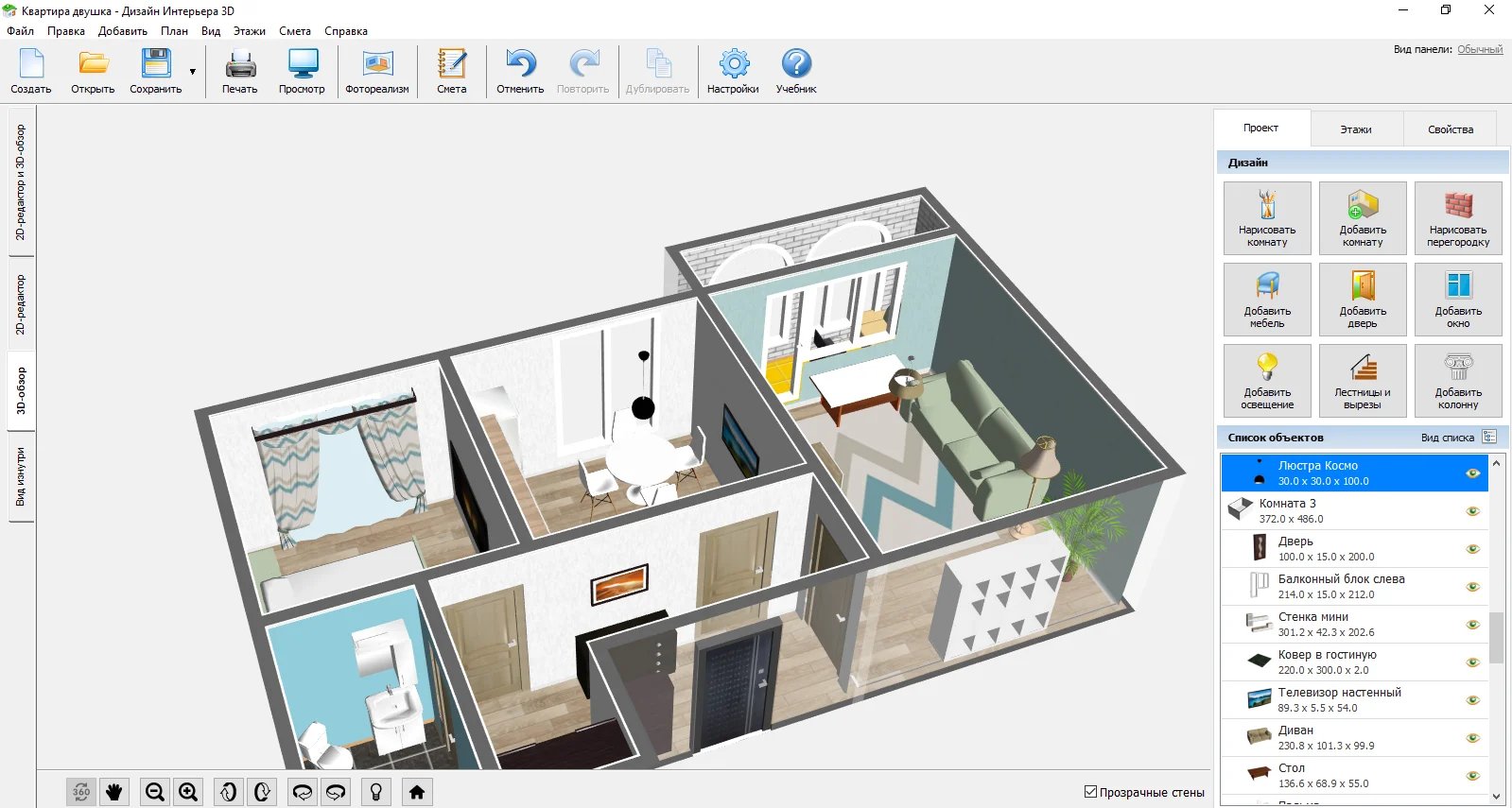1512x808 pixels.
Task: Click Добавить освещение lightbulb button
Action: pos(1267,381)
